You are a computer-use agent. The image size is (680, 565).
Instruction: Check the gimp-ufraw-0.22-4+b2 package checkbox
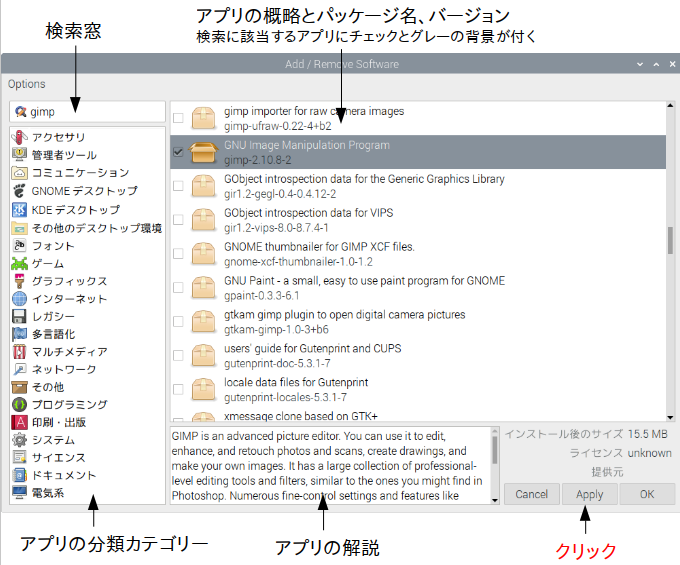pyautogui.click(x=178, y=118)
